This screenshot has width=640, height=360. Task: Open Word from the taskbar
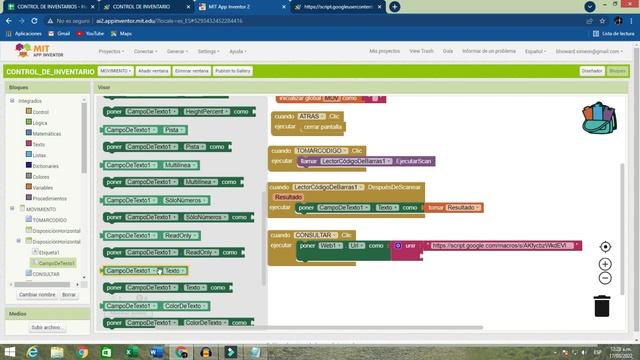coord(156,352)
